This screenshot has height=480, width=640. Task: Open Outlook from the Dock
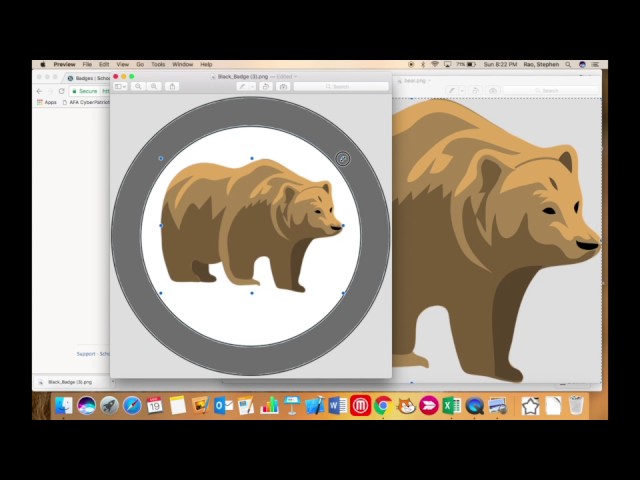tap(223, 406)
